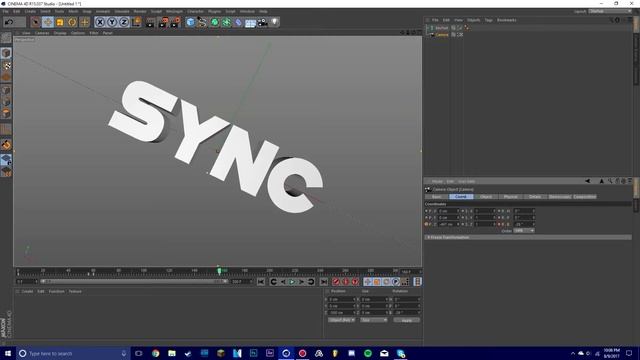The image size is (640, 360).
Task: Switch to Edges mode in left palette
Action: pyautogui.click(x=6, y=102)
